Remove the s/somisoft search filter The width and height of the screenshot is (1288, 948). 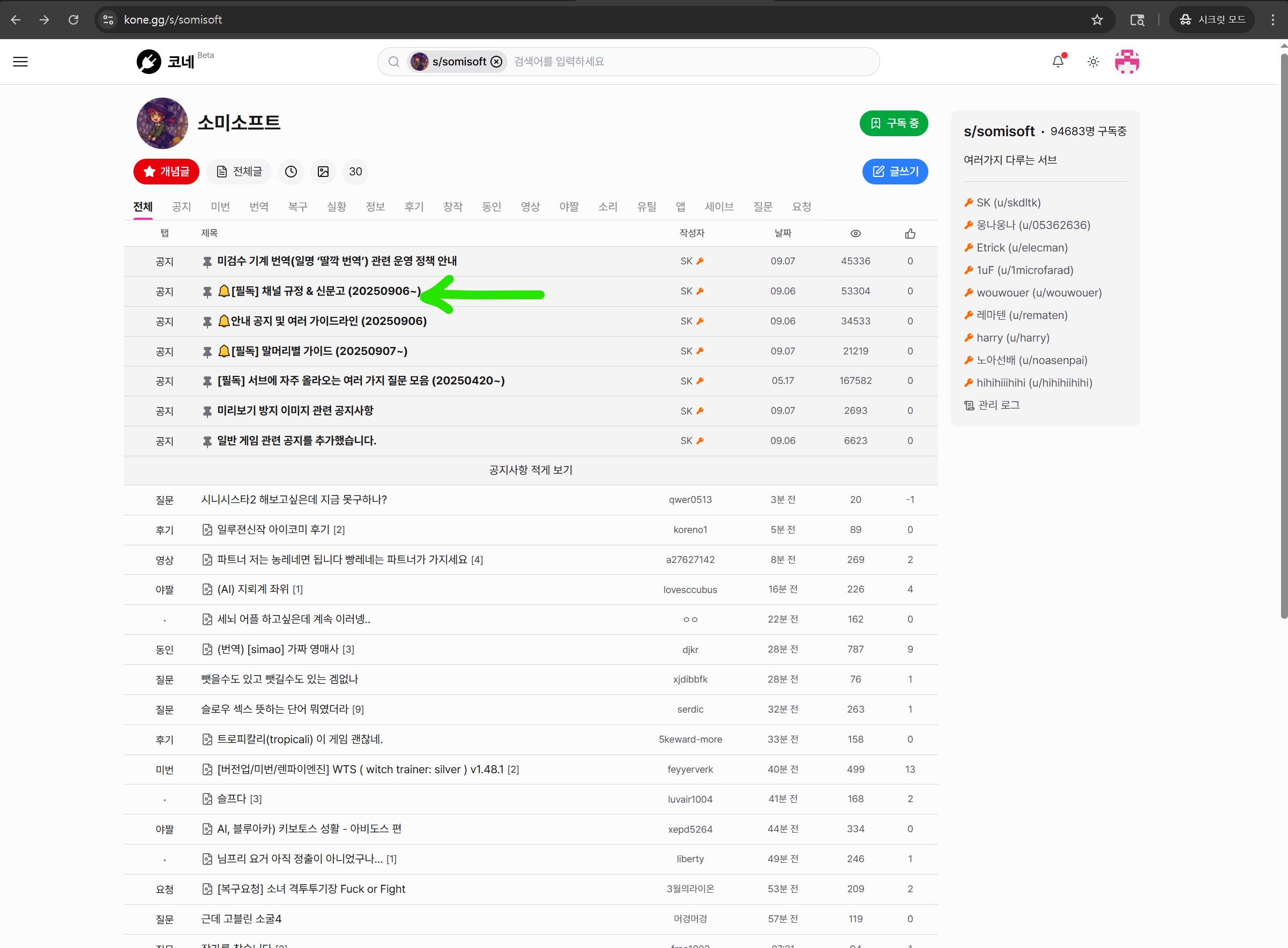click(497, 62)
